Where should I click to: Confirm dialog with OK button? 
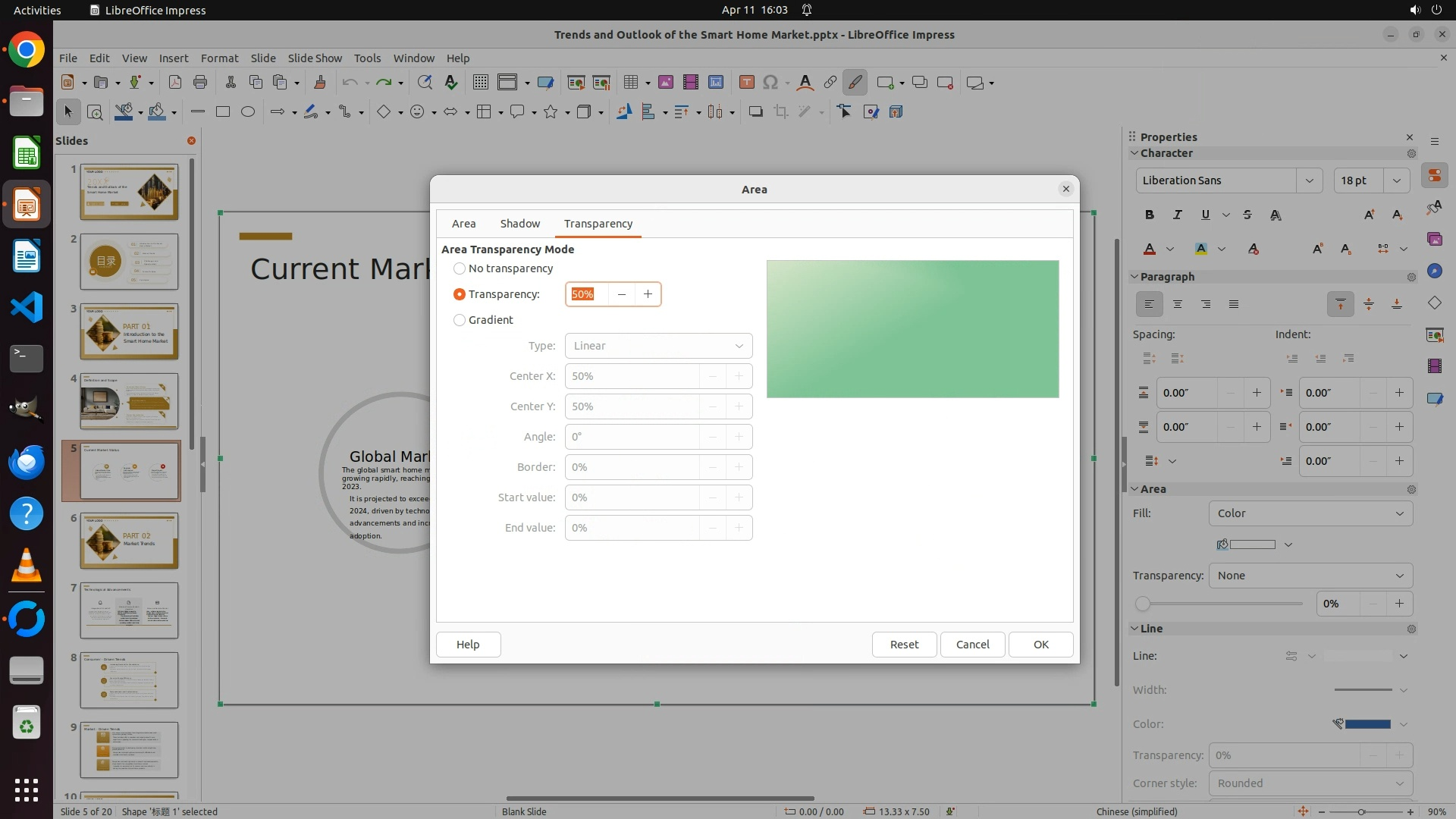point(1040,645)
